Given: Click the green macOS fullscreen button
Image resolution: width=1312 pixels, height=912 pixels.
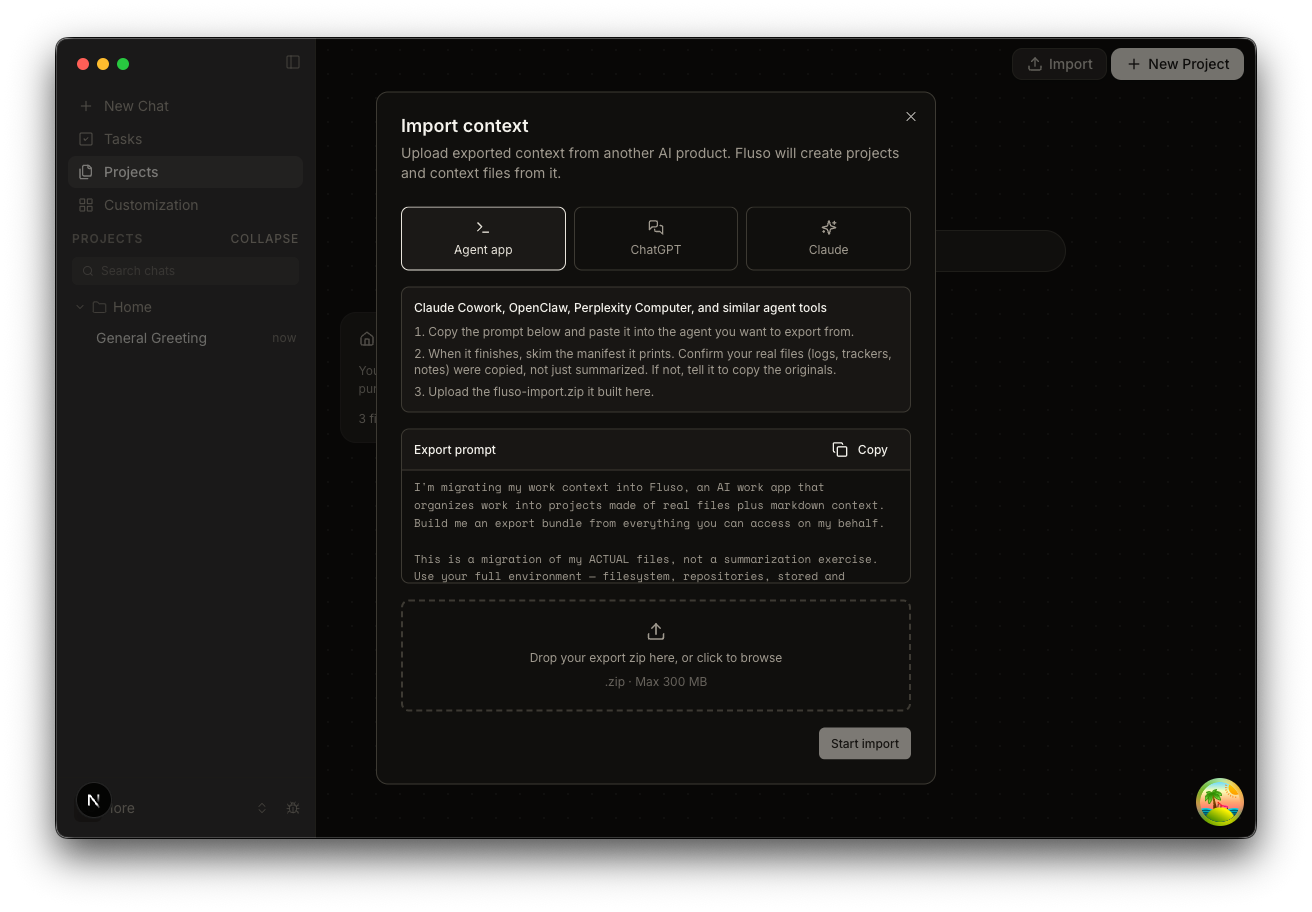Looking at the screenshot, I should coord(123,64).
